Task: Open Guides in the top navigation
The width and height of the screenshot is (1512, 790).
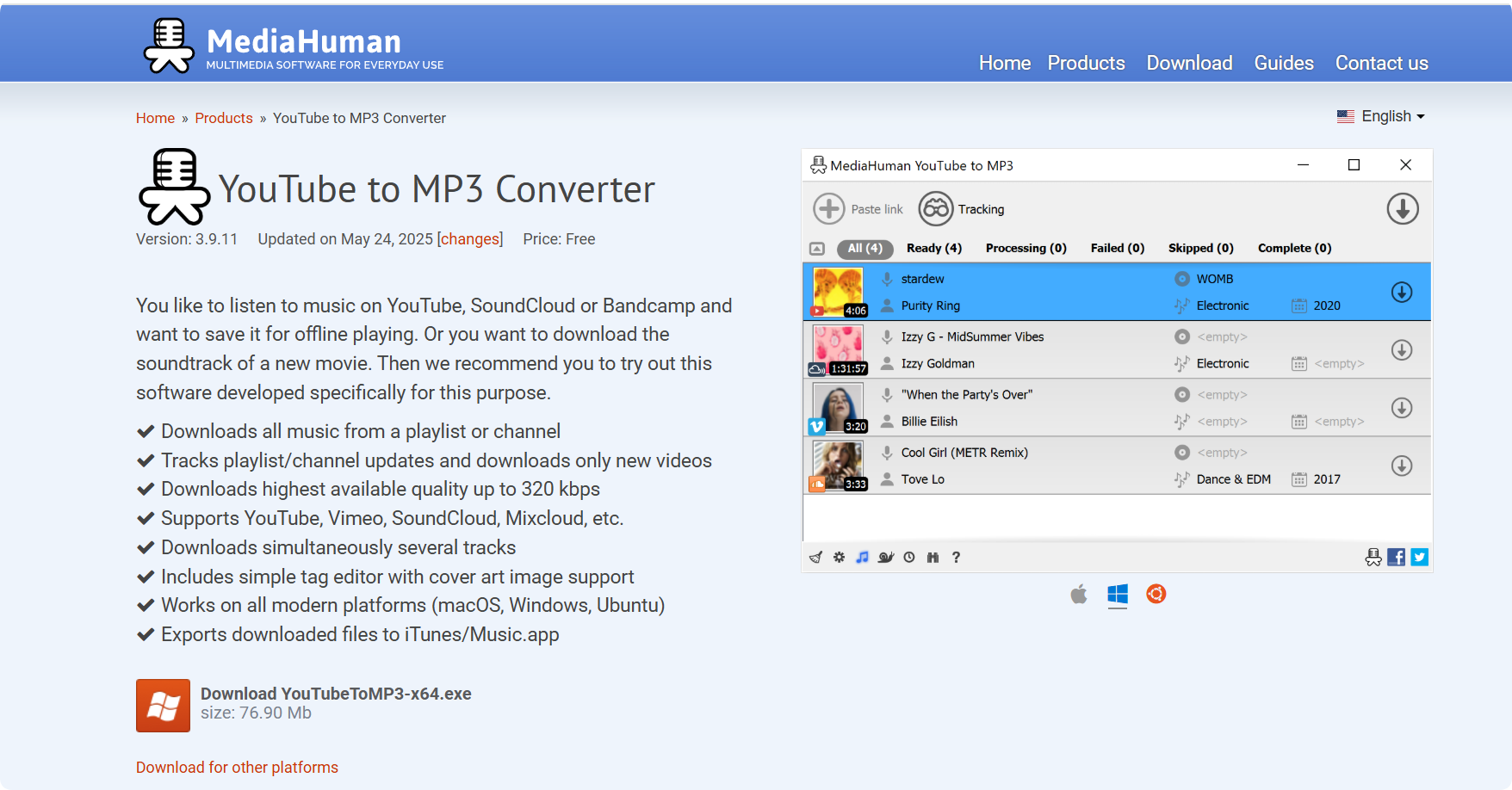Action: [1284, 63]
